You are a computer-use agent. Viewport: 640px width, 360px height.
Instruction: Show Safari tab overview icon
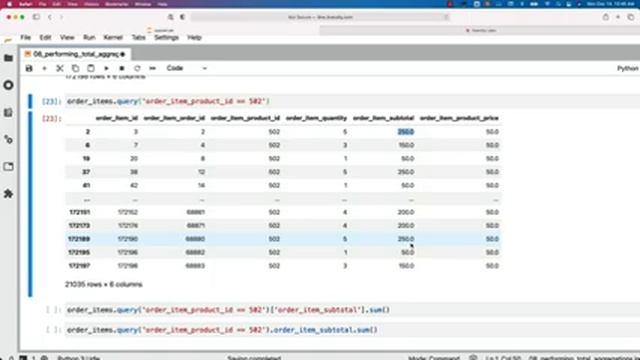click(x=631, y=17)
